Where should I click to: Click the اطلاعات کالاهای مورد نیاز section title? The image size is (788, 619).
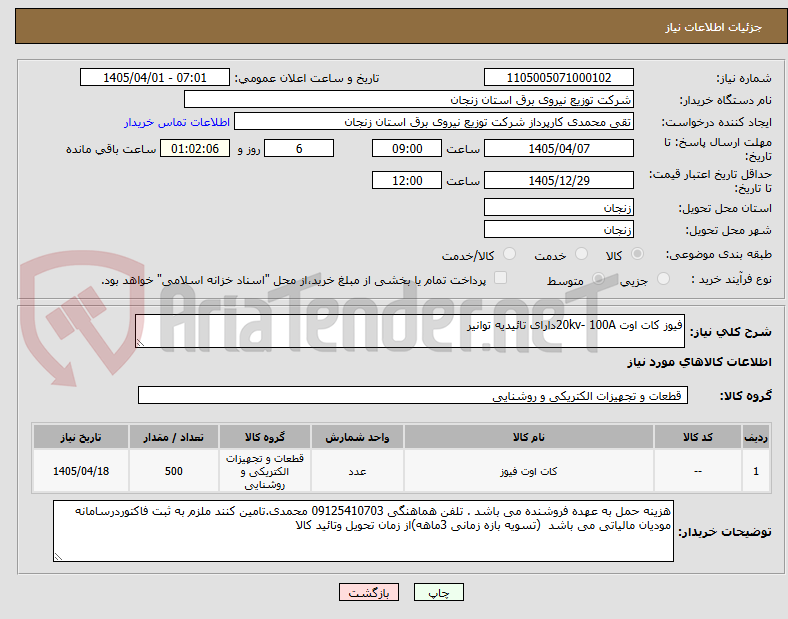[699, 362]
